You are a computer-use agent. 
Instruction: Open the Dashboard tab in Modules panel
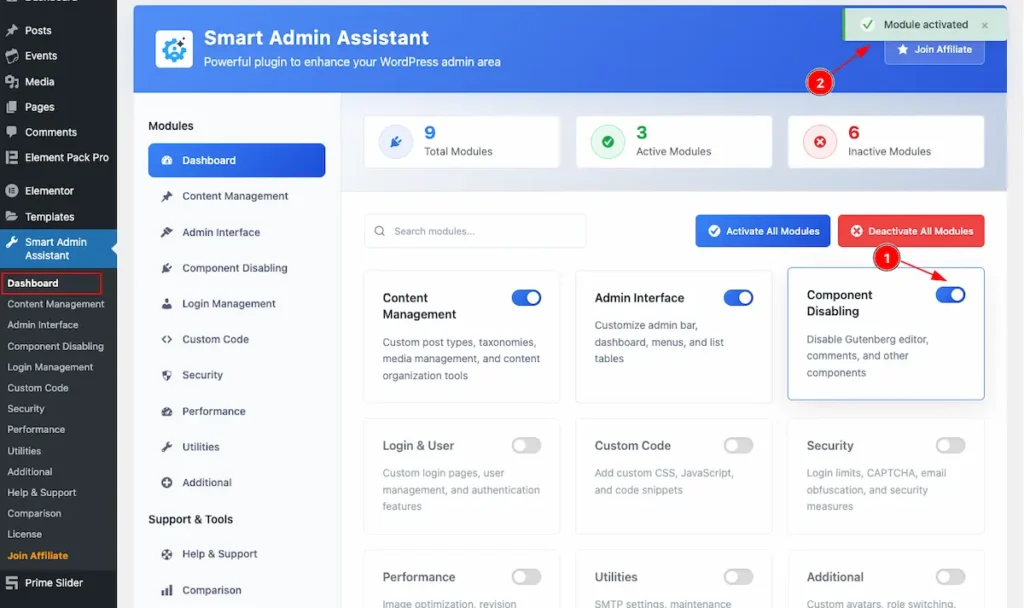click(x=236, y=160)
